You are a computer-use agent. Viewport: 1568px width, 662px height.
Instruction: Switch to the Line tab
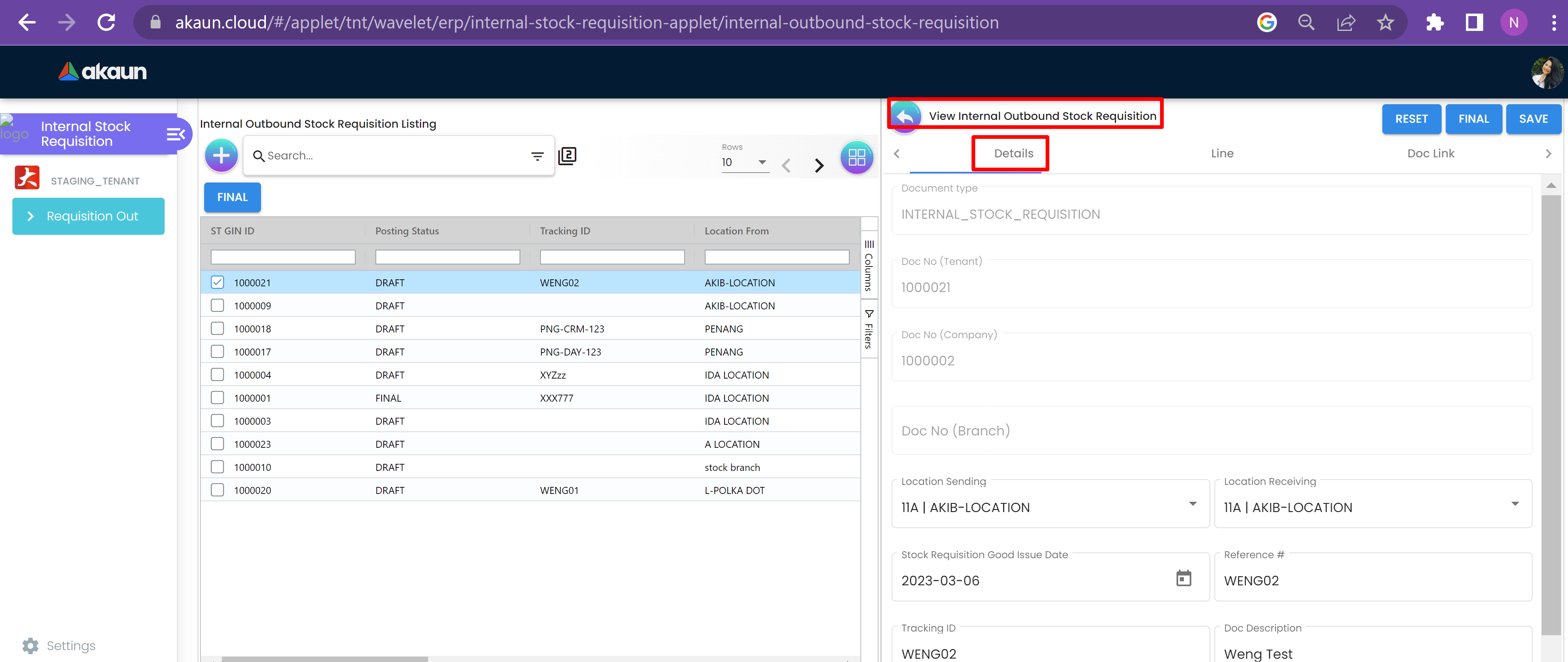point(1222,154)
